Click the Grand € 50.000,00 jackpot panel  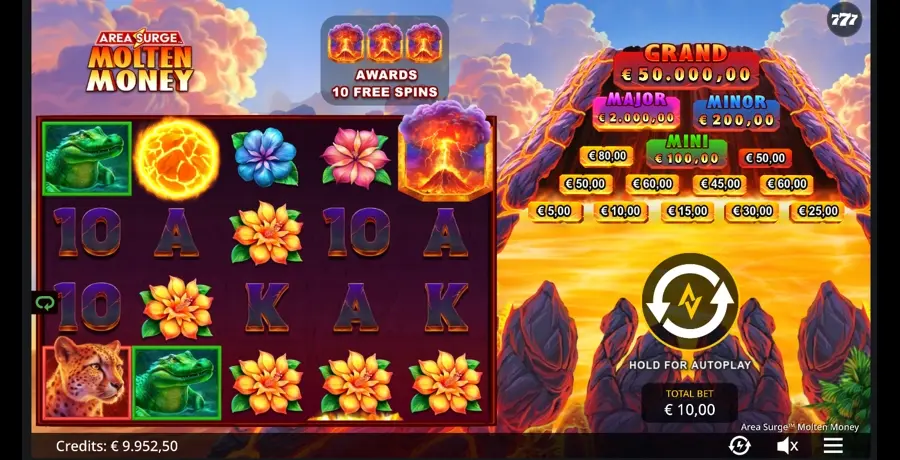pos(686,66)
